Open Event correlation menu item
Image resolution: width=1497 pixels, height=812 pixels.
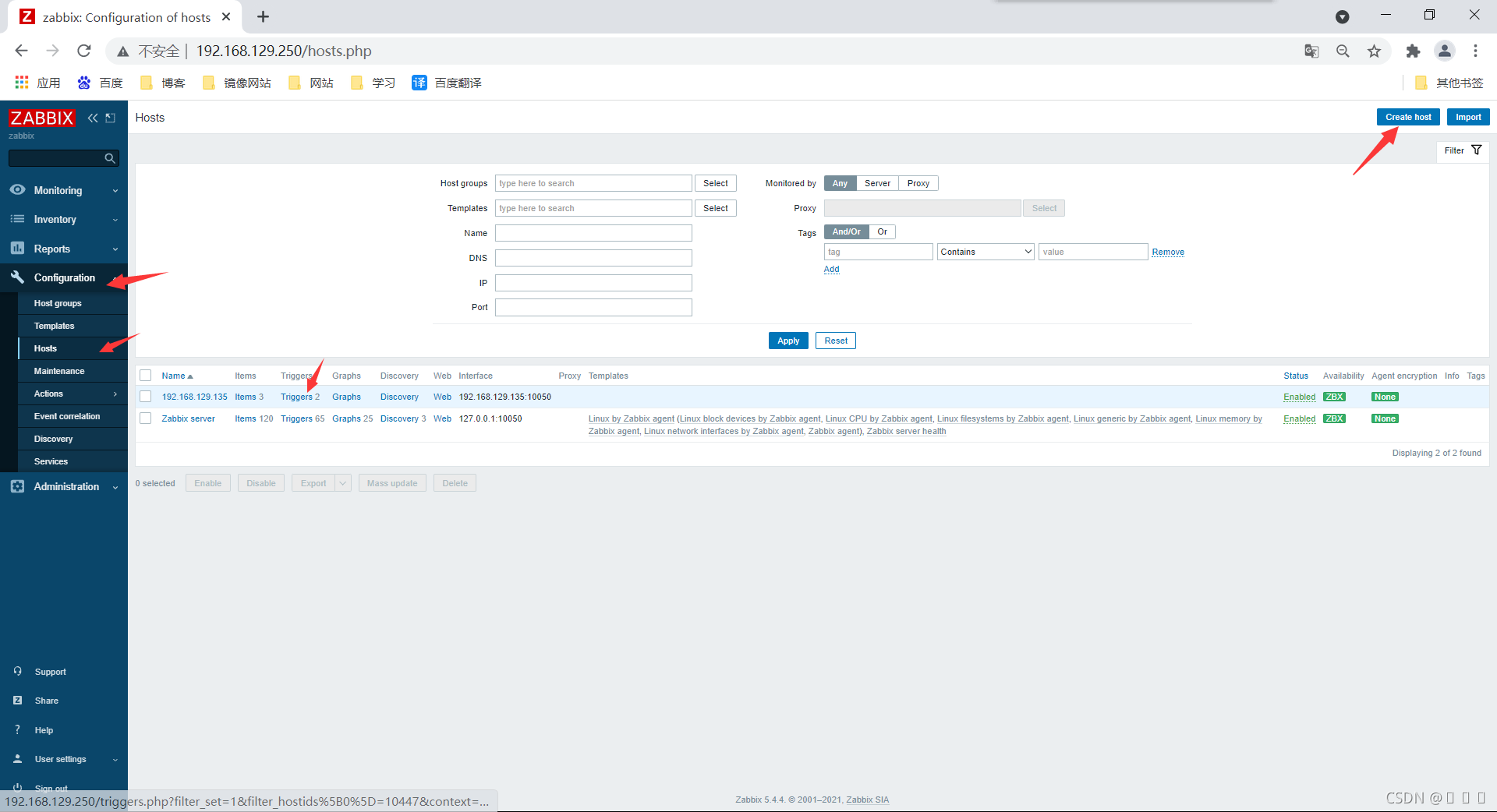point(67,416)
